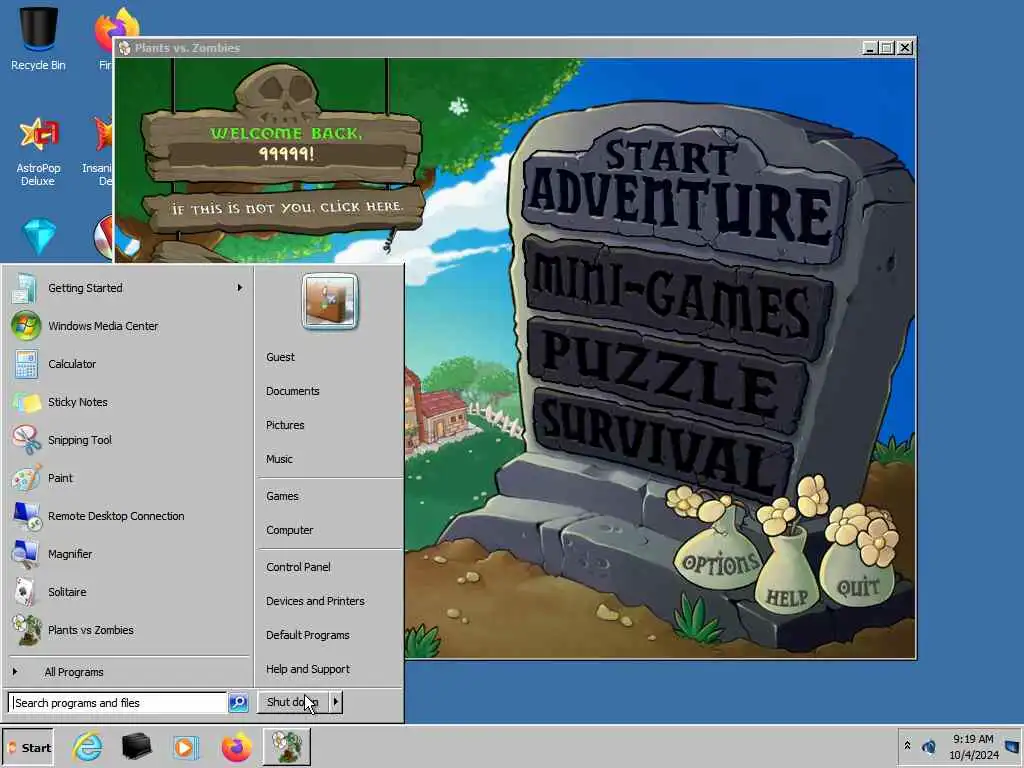Launch the Snipping Tool

point(128,440)
